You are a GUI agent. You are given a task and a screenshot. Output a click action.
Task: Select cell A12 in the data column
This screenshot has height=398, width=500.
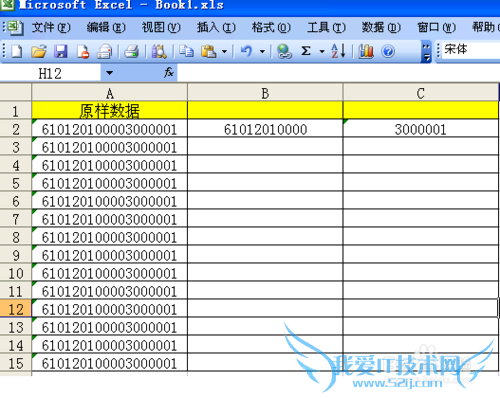(x=110, y=309)
